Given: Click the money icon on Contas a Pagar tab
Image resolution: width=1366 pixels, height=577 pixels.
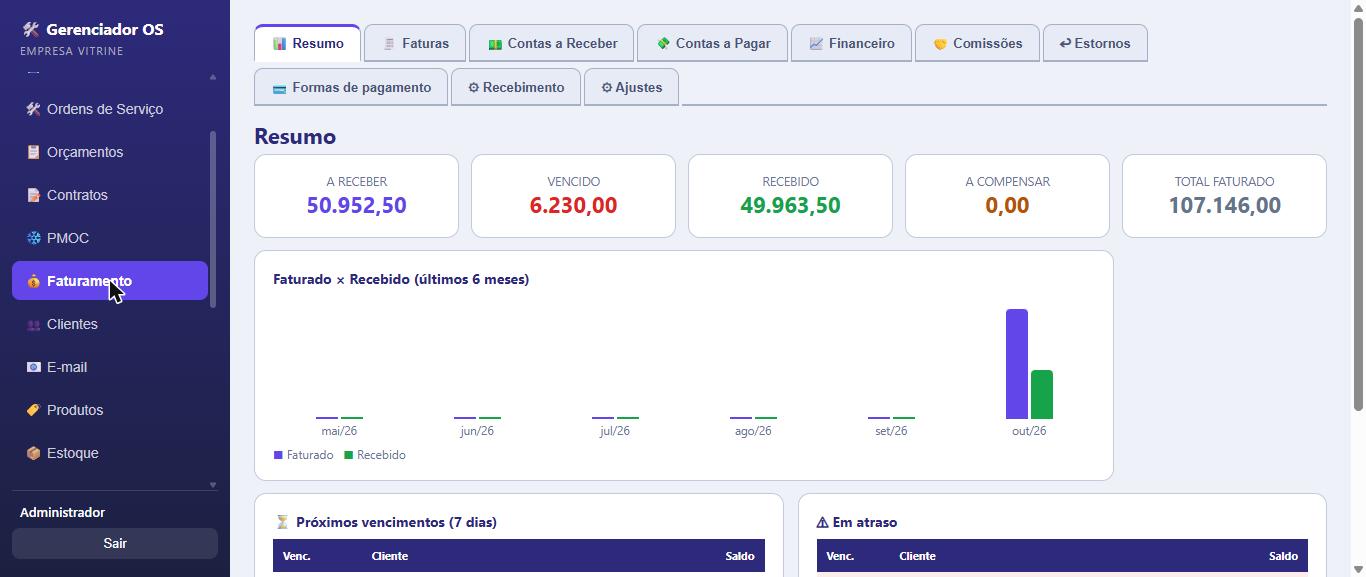Looking at the screenshot, I should coord(663,44).
